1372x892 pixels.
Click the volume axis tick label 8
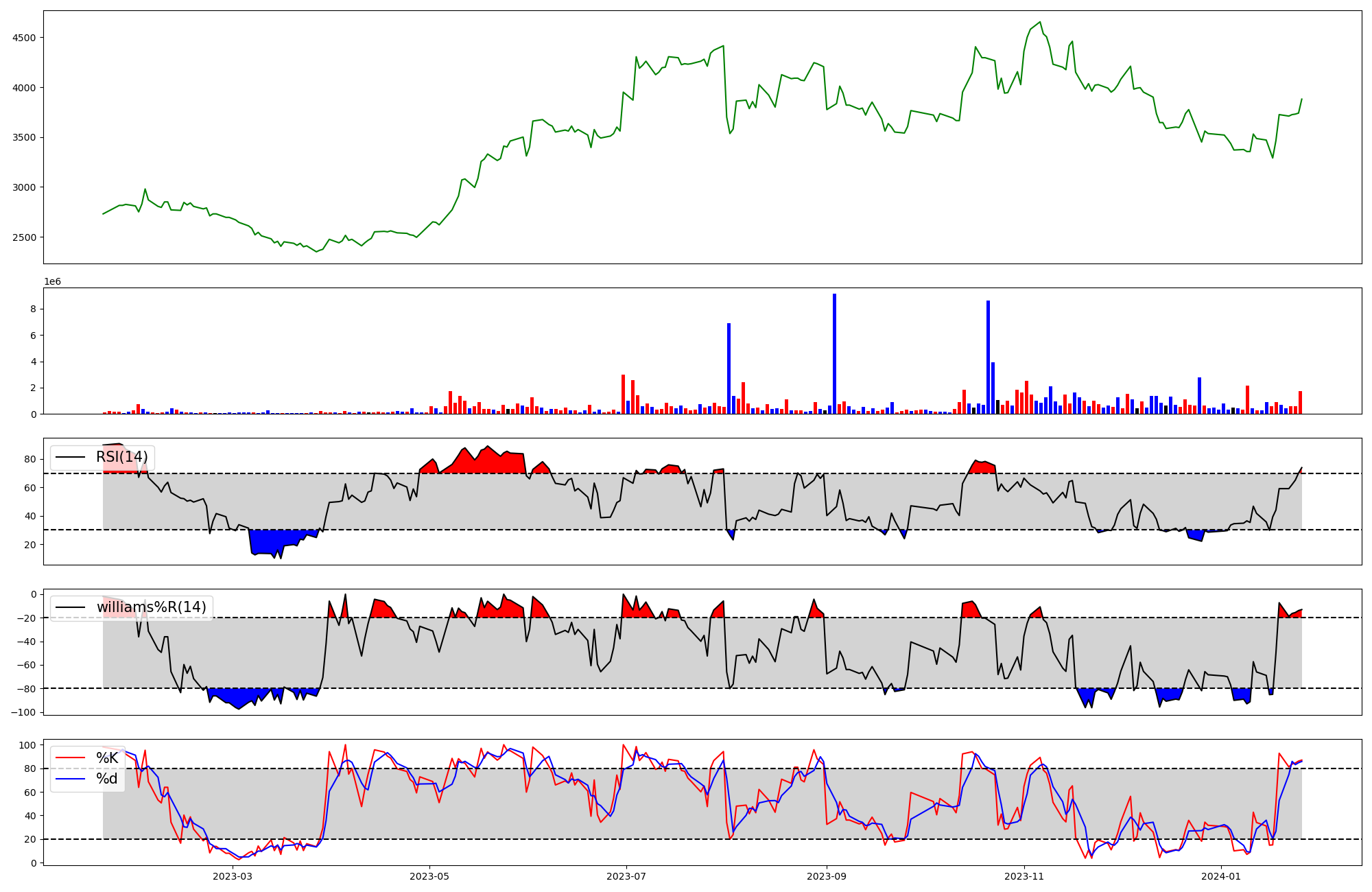pyautogui.click(x=34, y=309)
